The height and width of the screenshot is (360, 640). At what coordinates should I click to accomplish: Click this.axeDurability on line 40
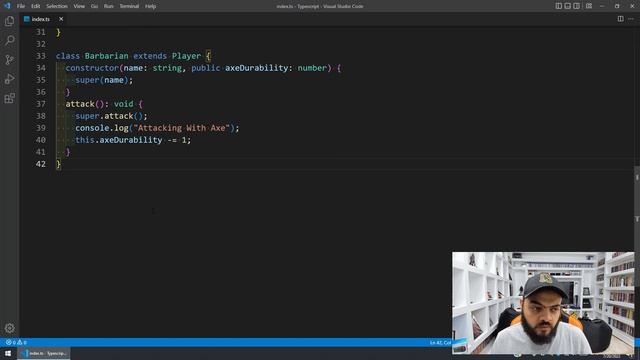pos(119,140)
